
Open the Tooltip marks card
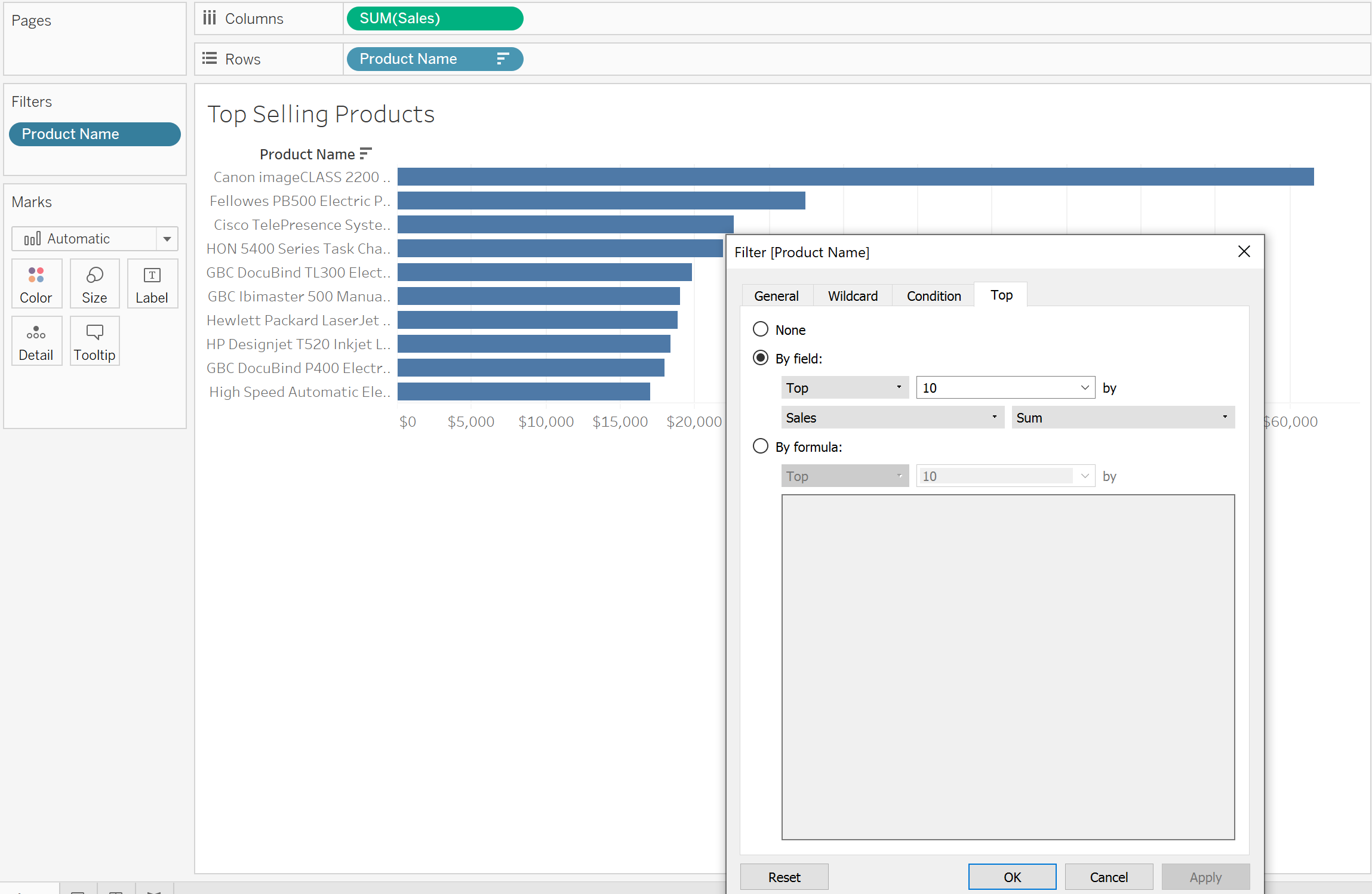(94, 341)
